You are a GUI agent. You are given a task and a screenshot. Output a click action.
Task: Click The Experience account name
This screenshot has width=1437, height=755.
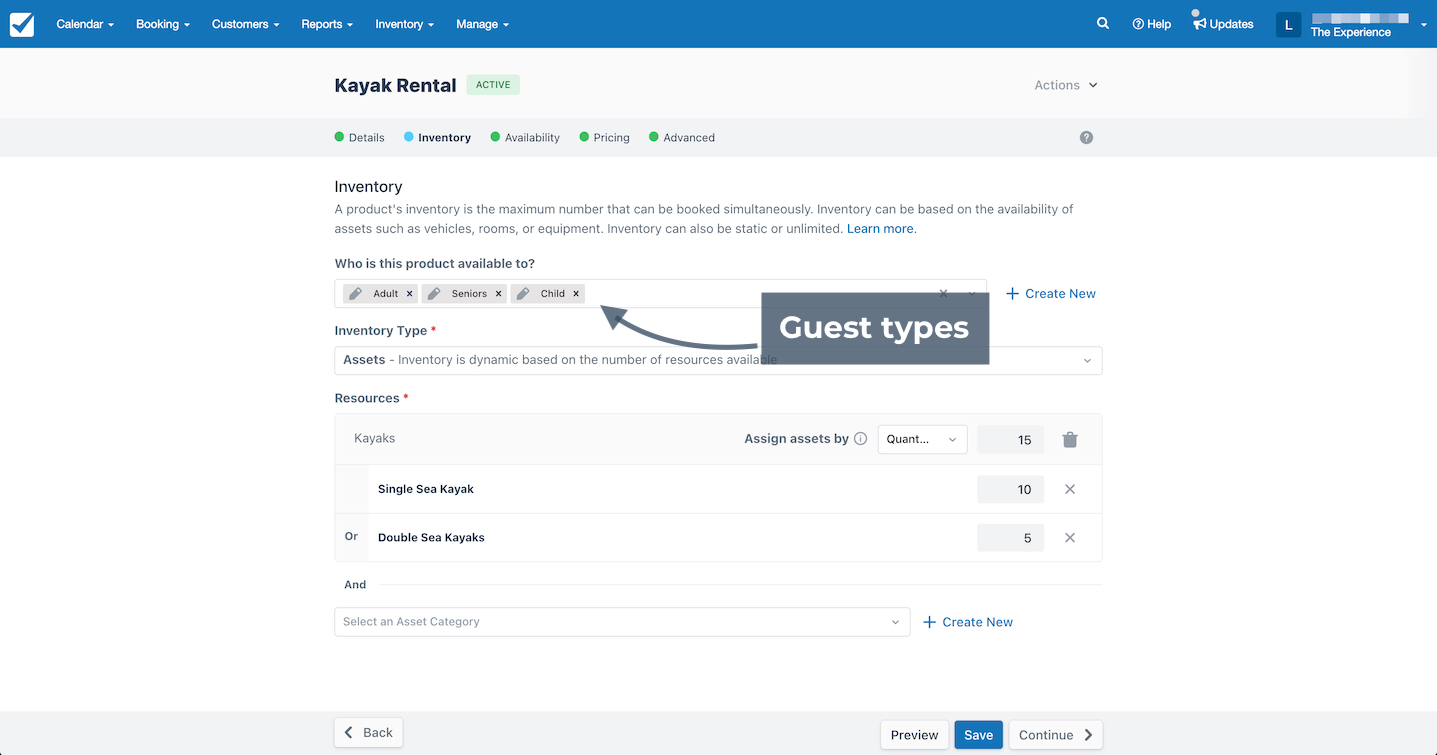(1350, 32)
